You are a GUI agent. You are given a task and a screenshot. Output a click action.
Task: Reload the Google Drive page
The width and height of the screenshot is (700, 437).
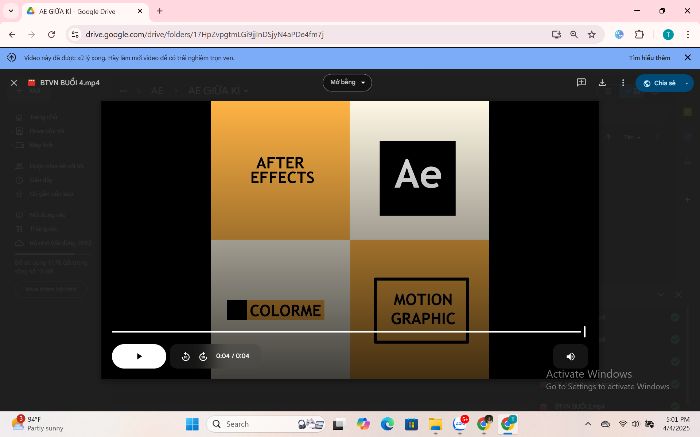[51, 34]
